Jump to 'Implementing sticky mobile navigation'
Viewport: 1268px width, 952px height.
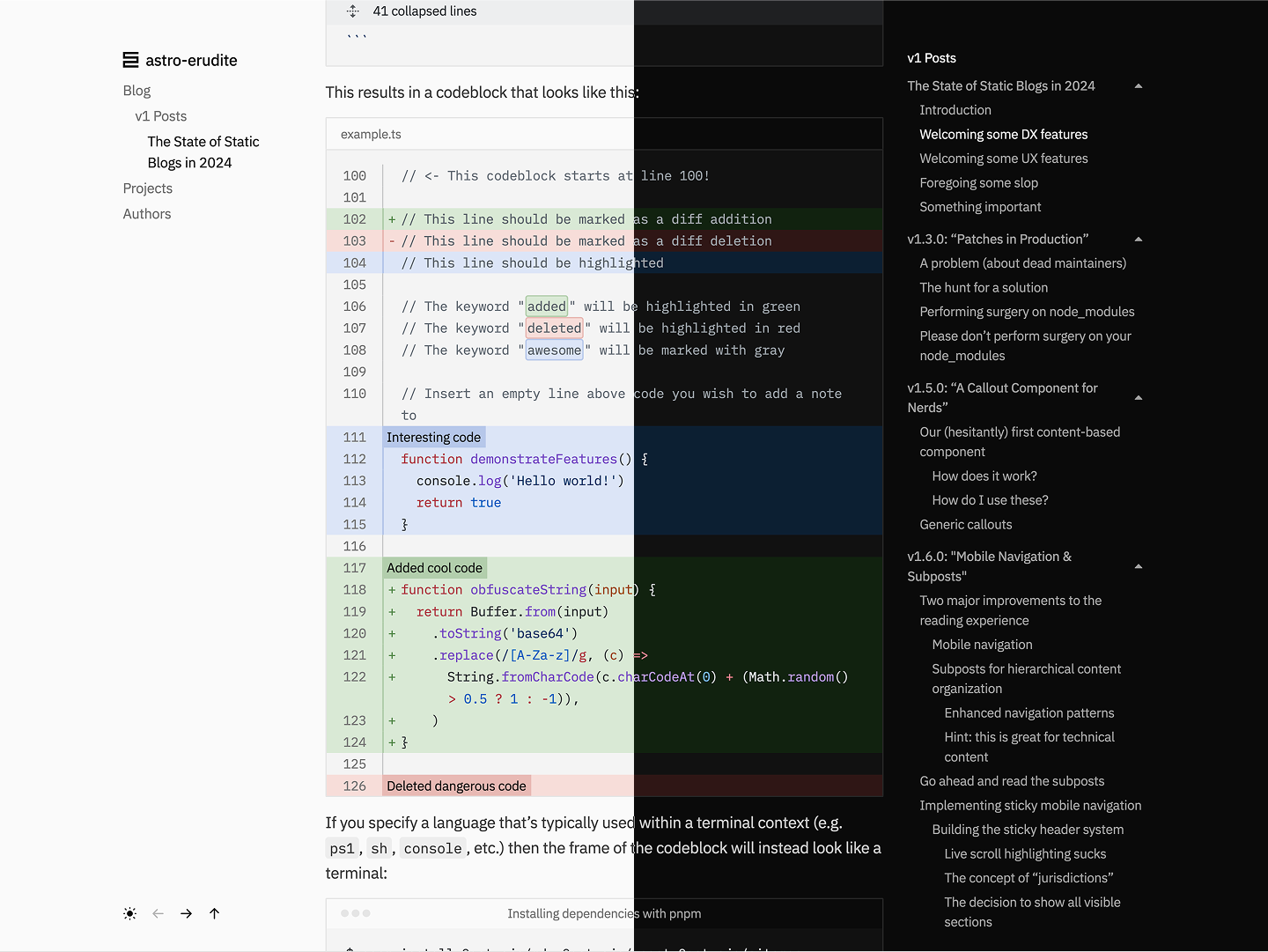(x=1030, y=806)
